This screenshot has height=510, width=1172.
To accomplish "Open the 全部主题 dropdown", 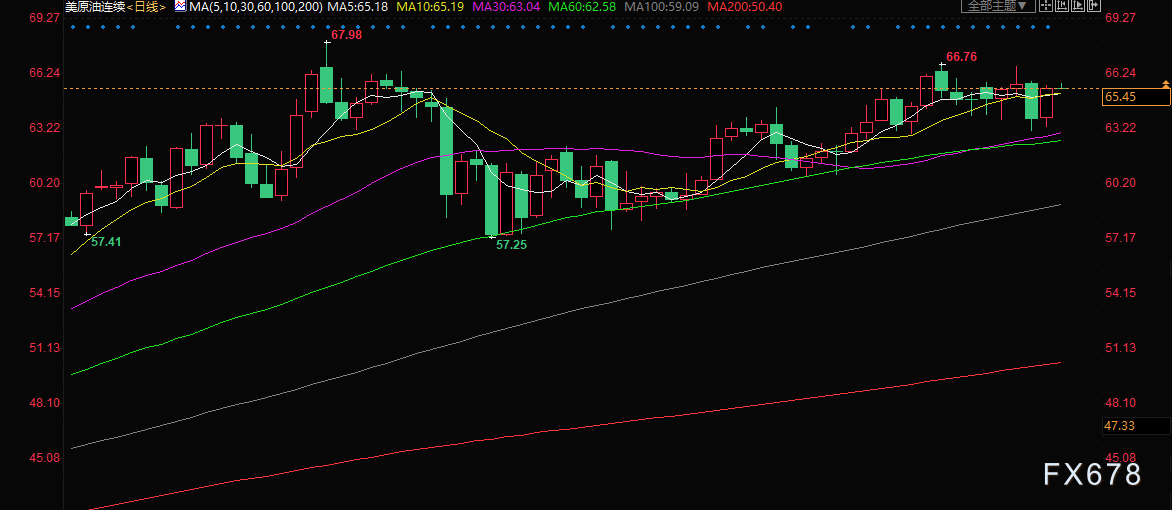I will [999, 6].
